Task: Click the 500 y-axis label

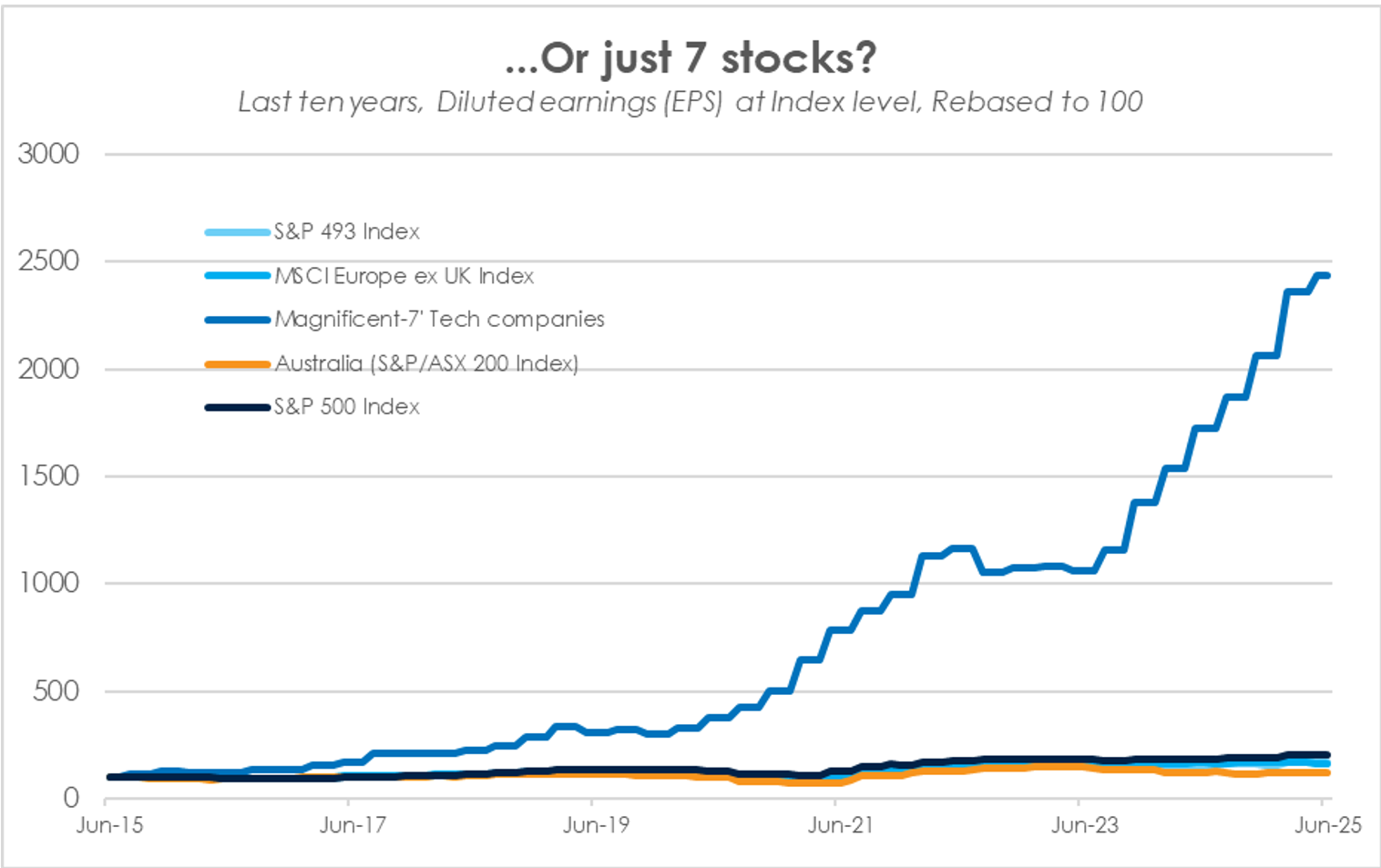Action: pyautogui.click(x=56, y=690)
